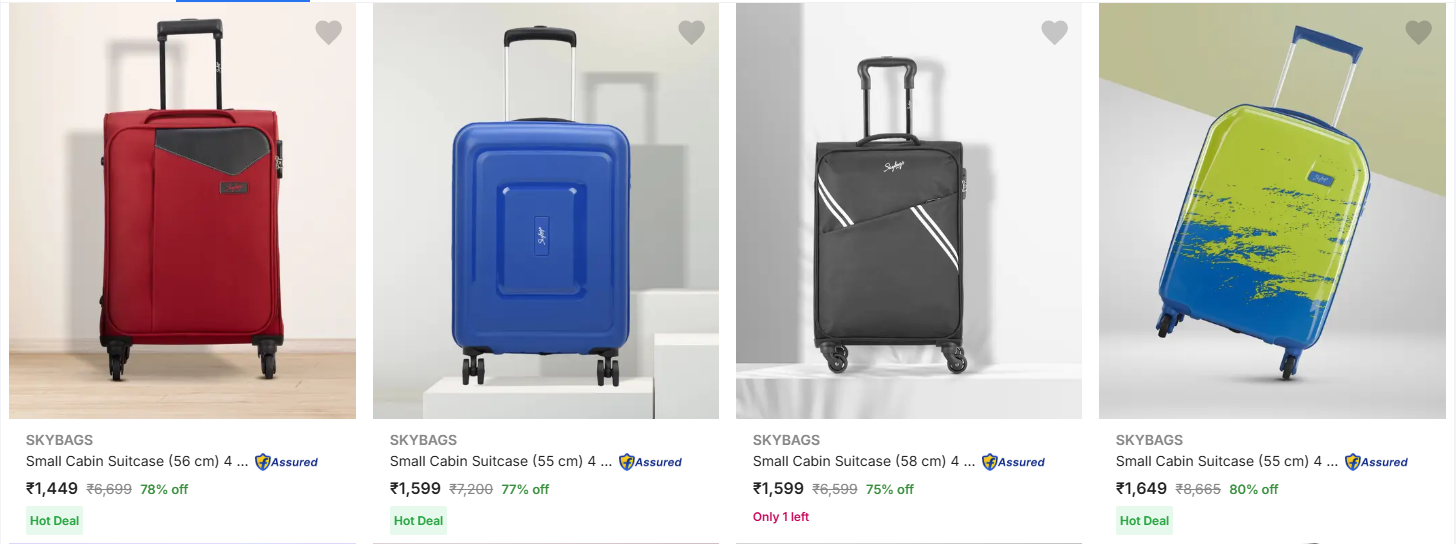Wishlist the red Skybags suitcase via heart
Screen dimensions: 1456x544
click(x=328, y=33)
